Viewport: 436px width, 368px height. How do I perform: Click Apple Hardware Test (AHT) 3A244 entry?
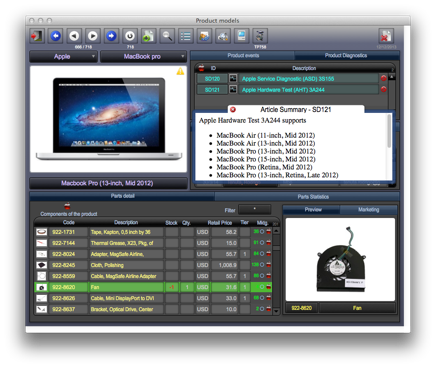308,89
